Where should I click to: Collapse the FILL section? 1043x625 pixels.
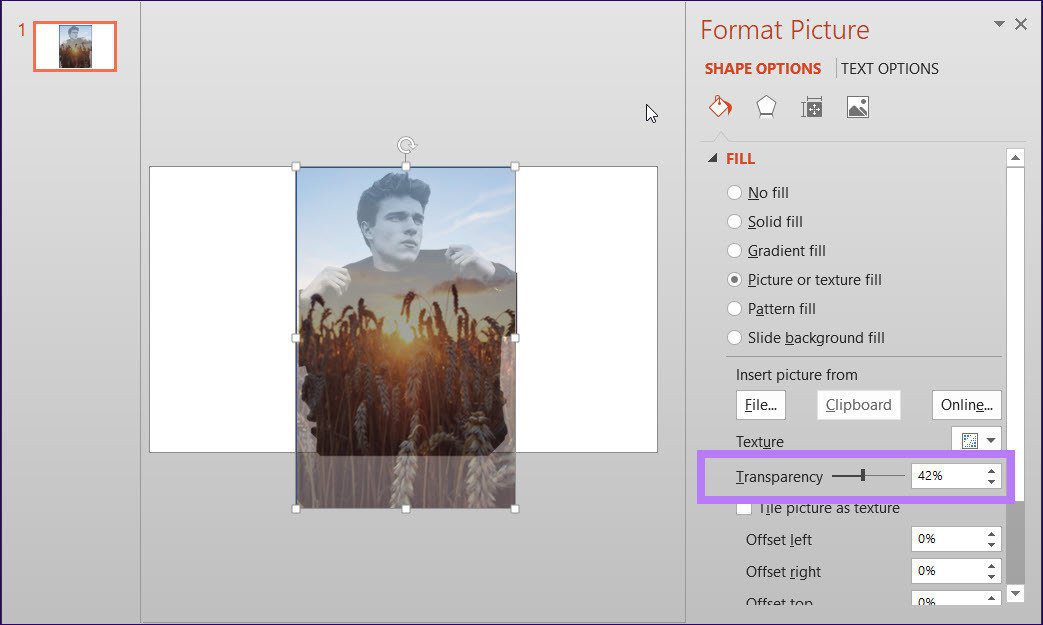click(x=713, y=158)
